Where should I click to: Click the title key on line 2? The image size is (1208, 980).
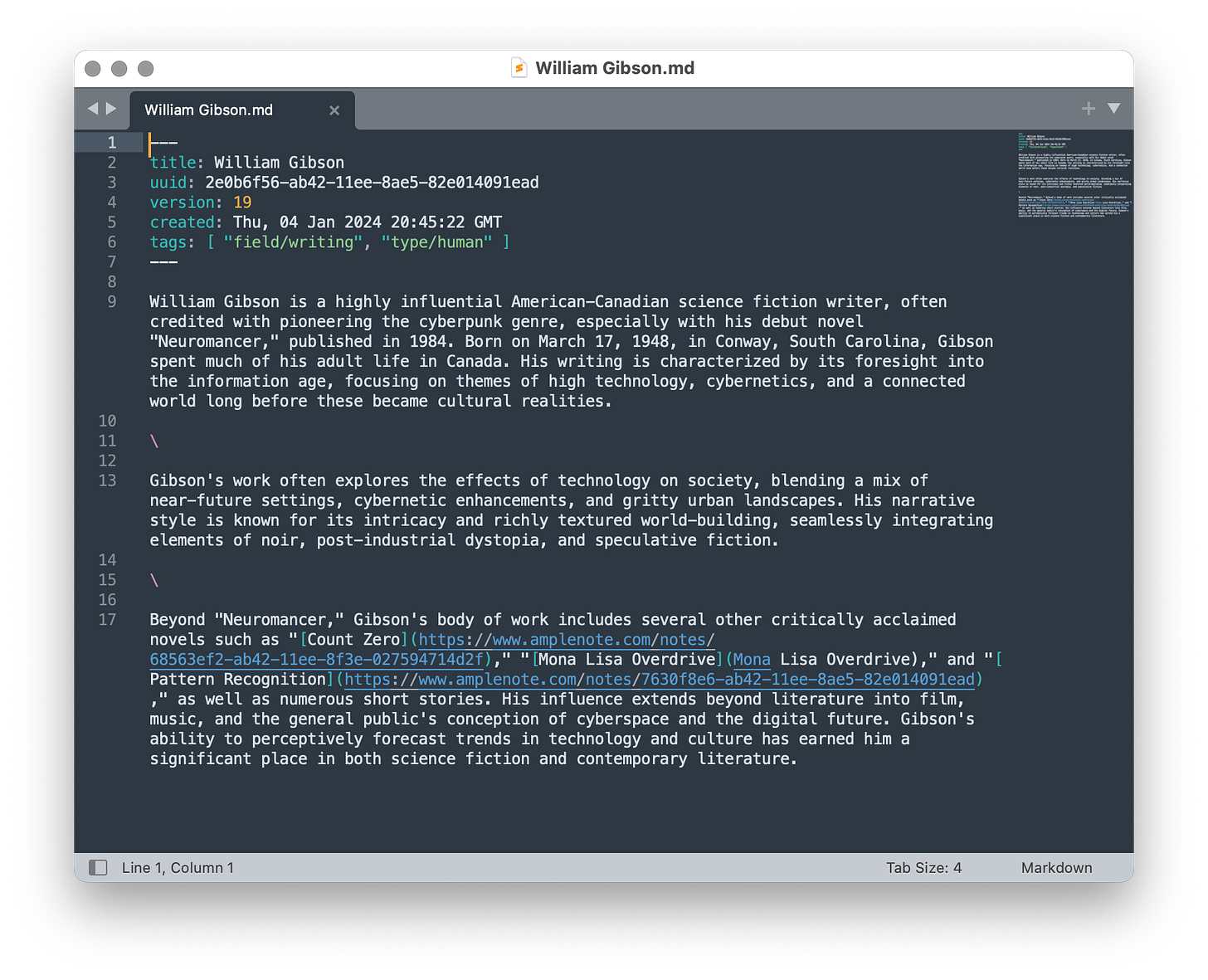[173, 163]
